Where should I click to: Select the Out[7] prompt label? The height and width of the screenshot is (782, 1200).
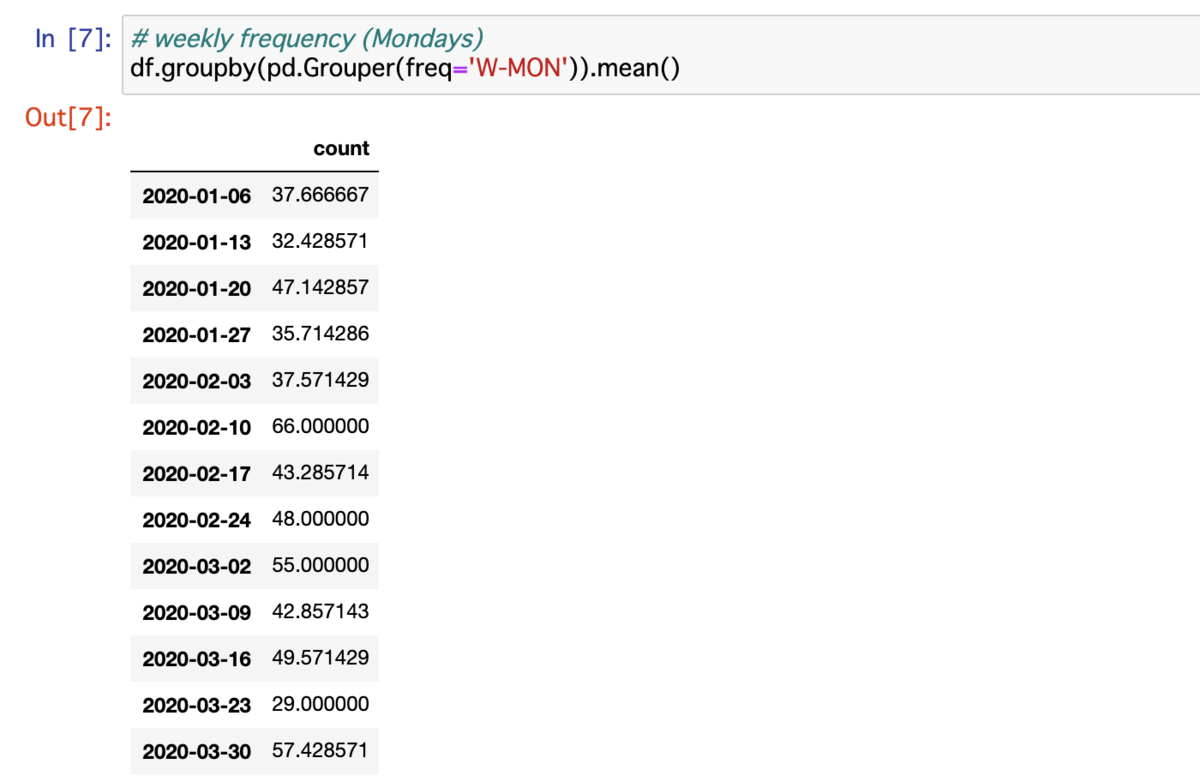pos(69,119)
